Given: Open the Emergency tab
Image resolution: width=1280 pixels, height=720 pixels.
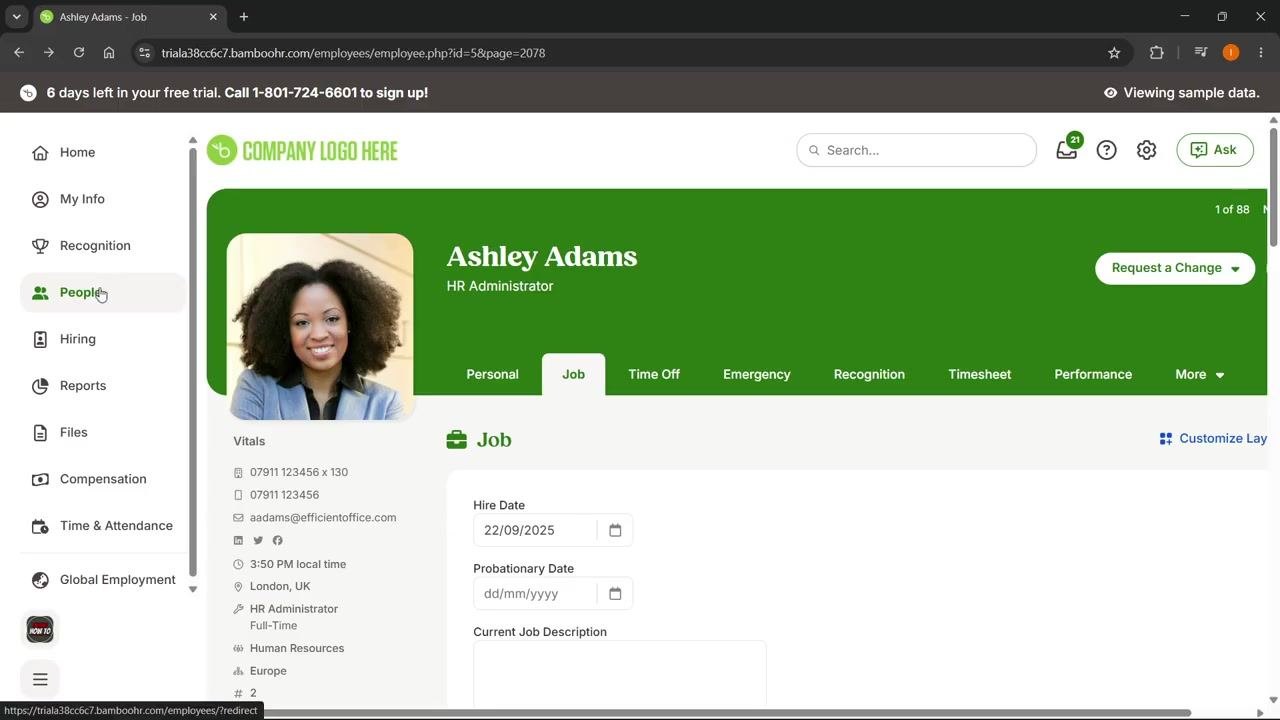Looking at the screenshot, I should (757, 375).
